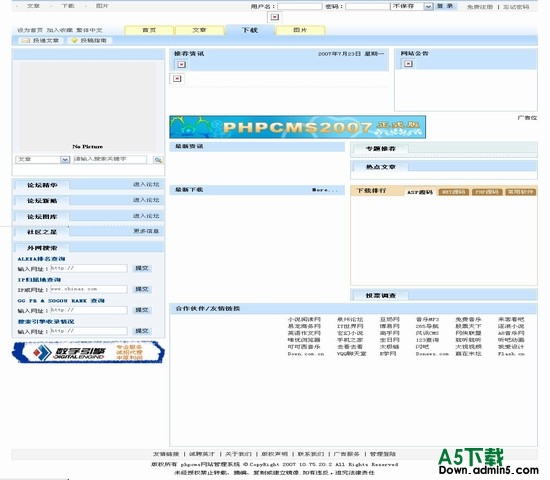Focus the 密码 password field
This screenshot has height=480, width=550.
click(x=368, y=6)
